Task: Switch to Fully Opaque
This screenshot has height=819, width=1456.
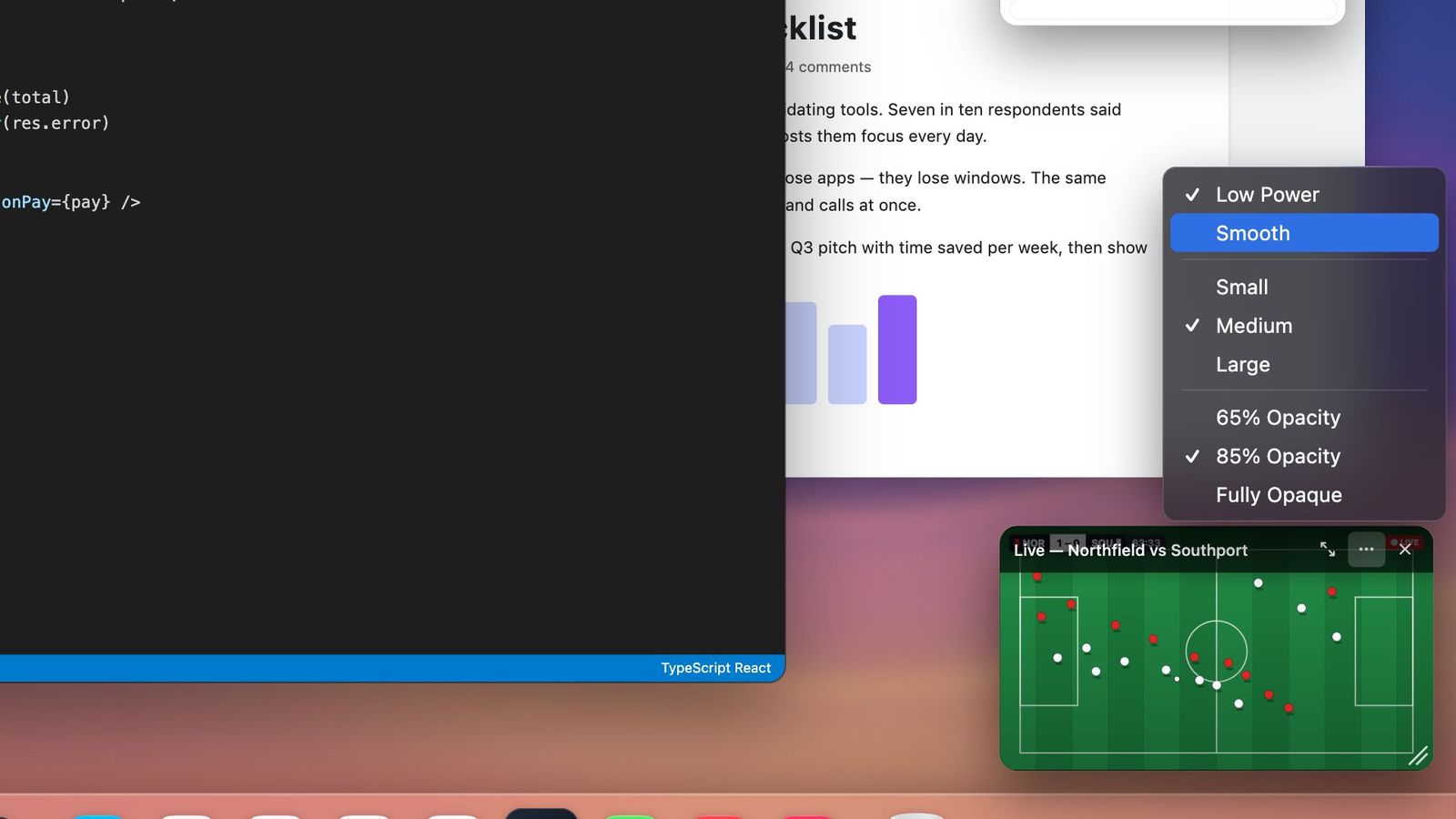Action: (1304, 495)
